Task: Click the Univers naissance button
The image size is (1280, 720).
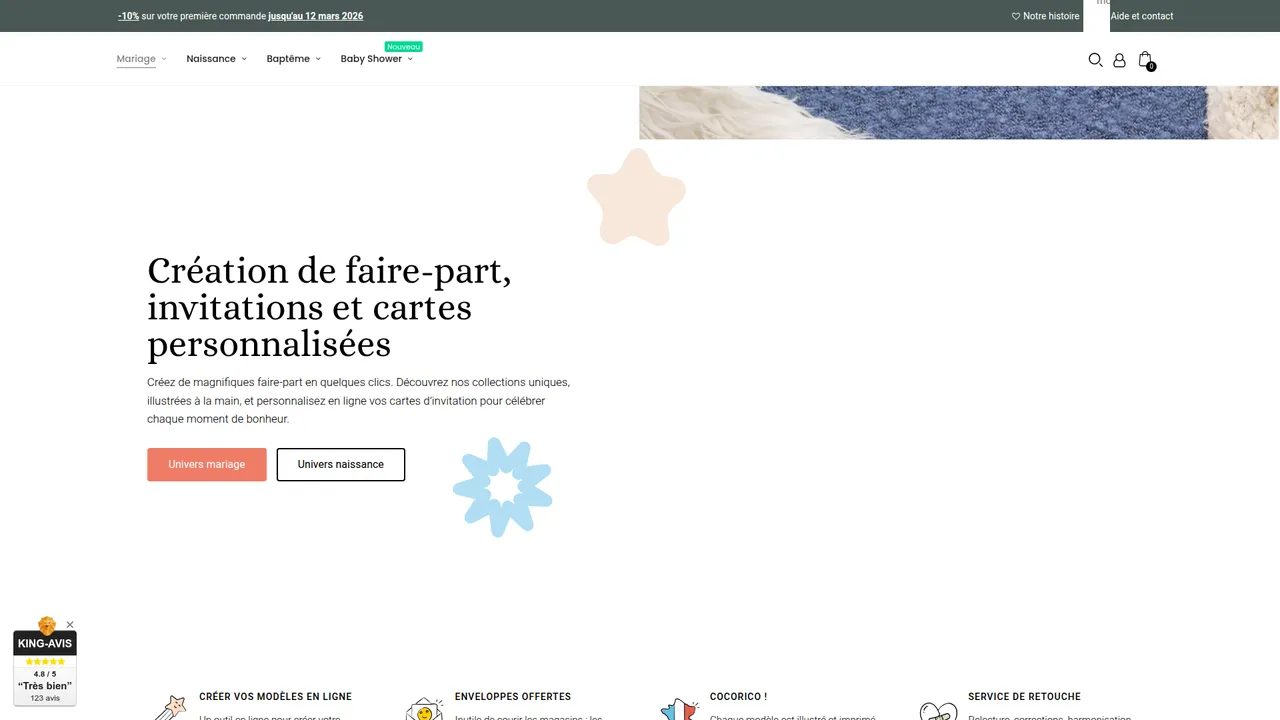Action: click(341, 465)
